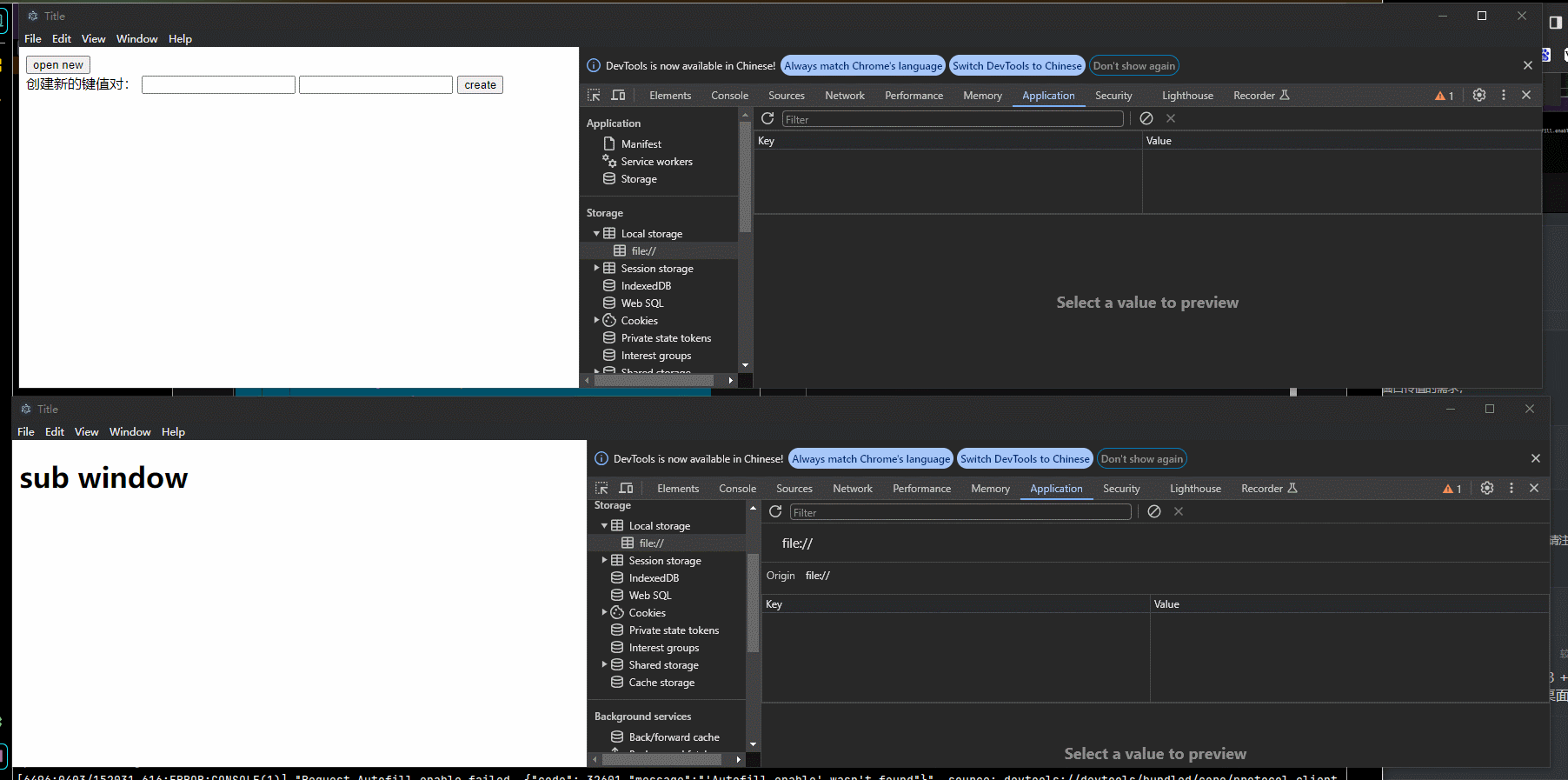Click the open new button
The height and width of the screenshot is (780, 1568).
point(58,65)
